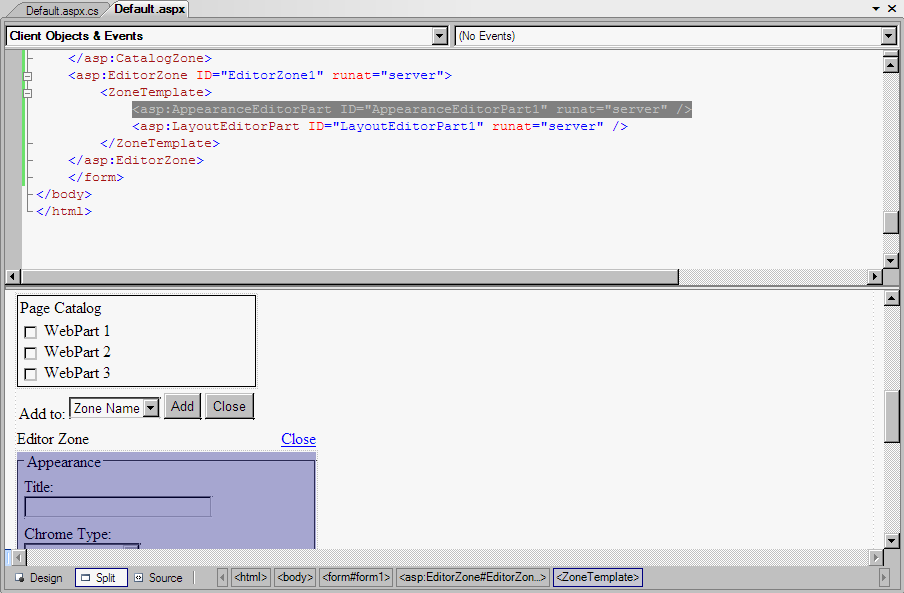Select the Default.aspx tab
Screen dimensions: 904x593
tap(149, 9)
